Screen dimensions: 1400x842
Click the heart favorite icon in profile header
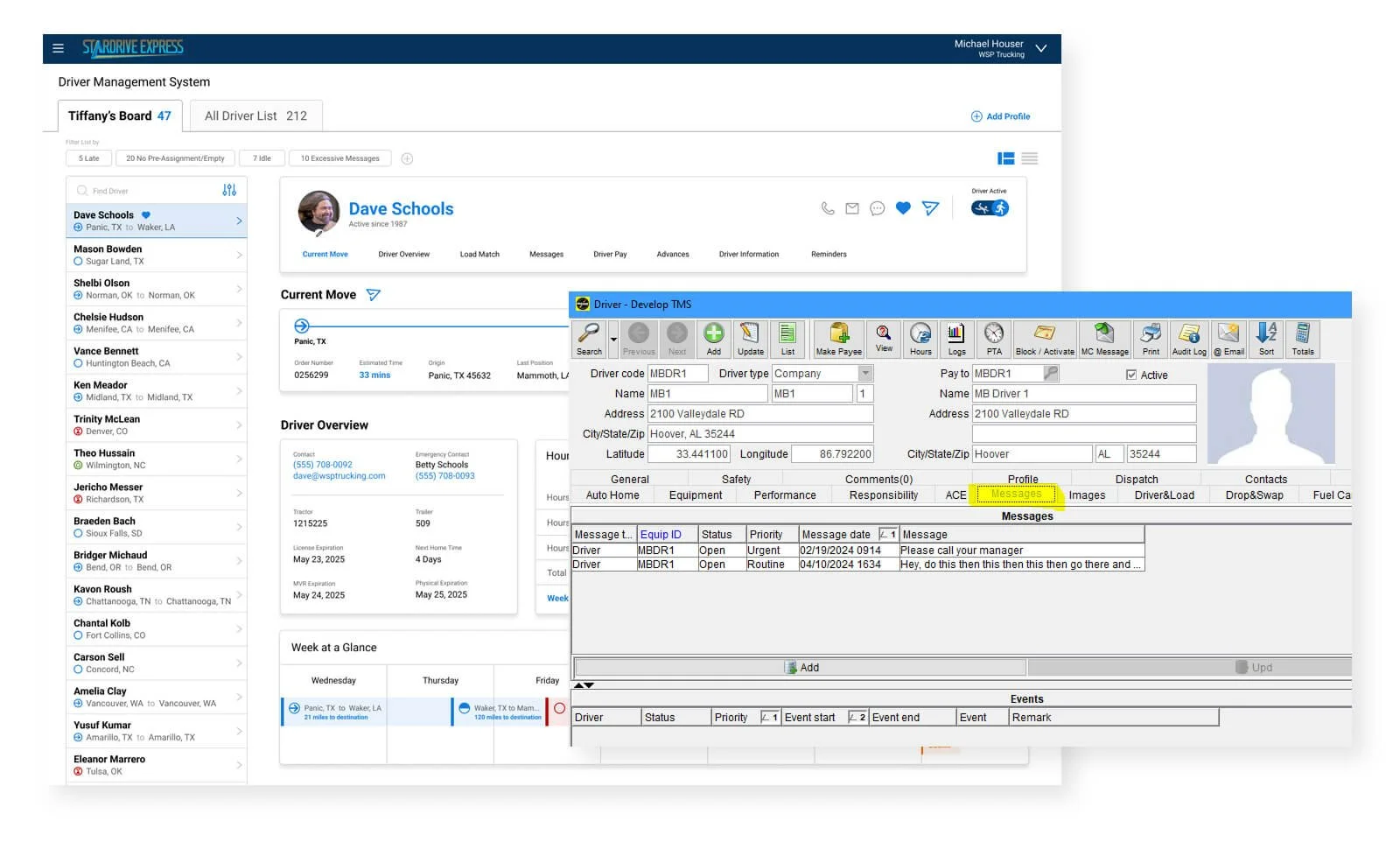903,208
